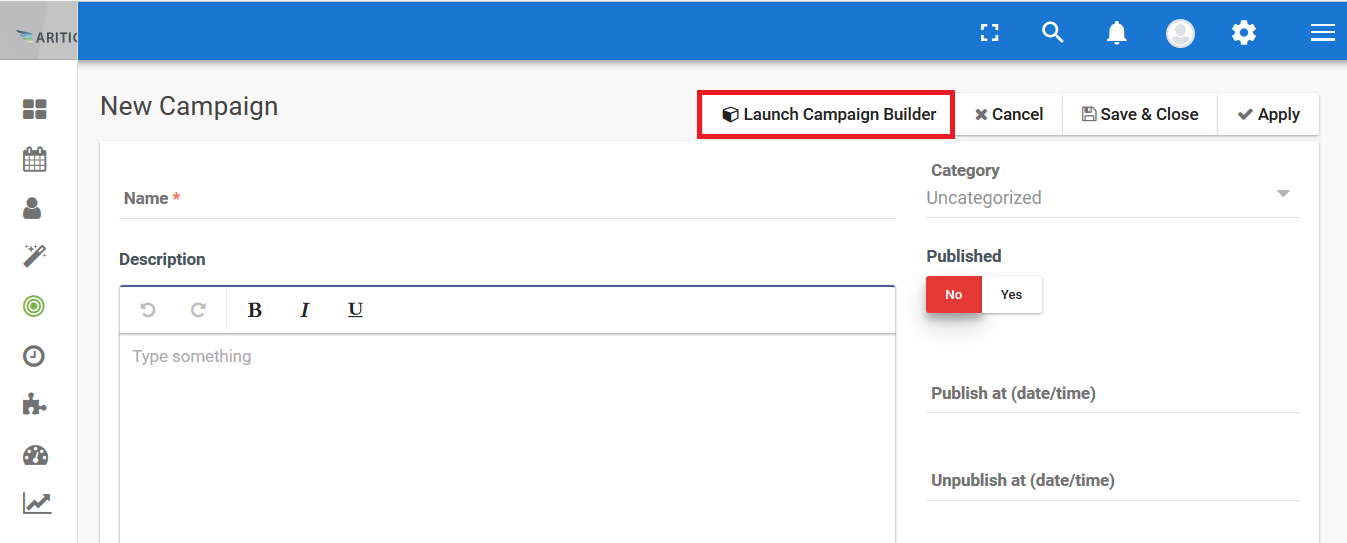Open the gauge icon in sidebar
This screenshot has width=1347, height=543.
click(x=35, y=455)
